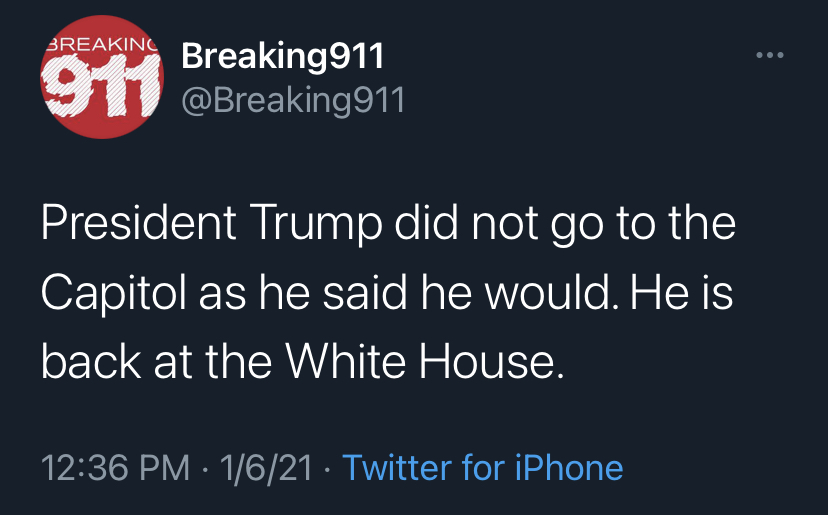Viewport: 828px width, 515px height.
Task: Open the @Breaking911 handle link
Action: tap(293, 100)
